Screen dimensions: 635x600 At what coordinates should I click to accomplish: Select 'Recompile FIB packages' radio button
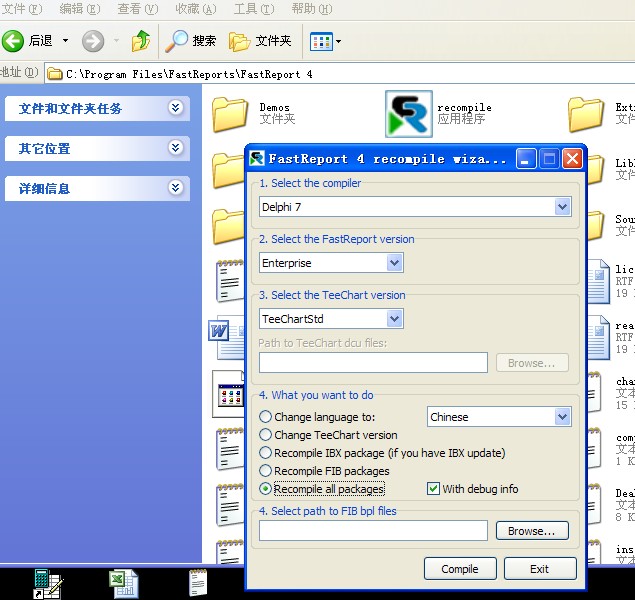pos(265,471)
